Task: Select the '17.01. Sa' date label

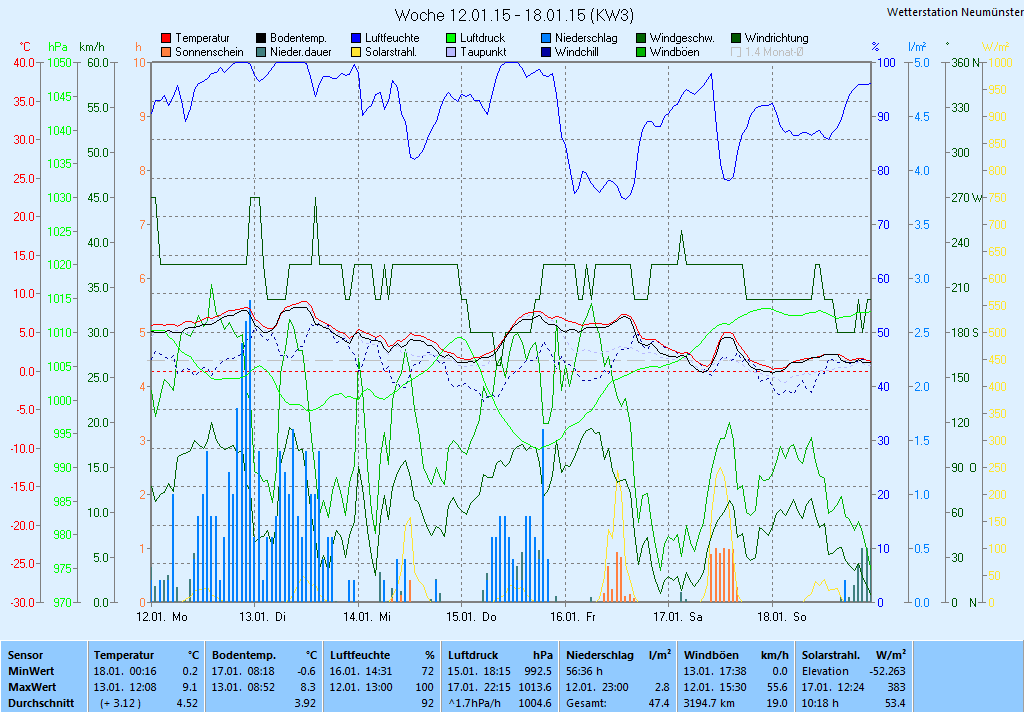Action: click(678, 617)
